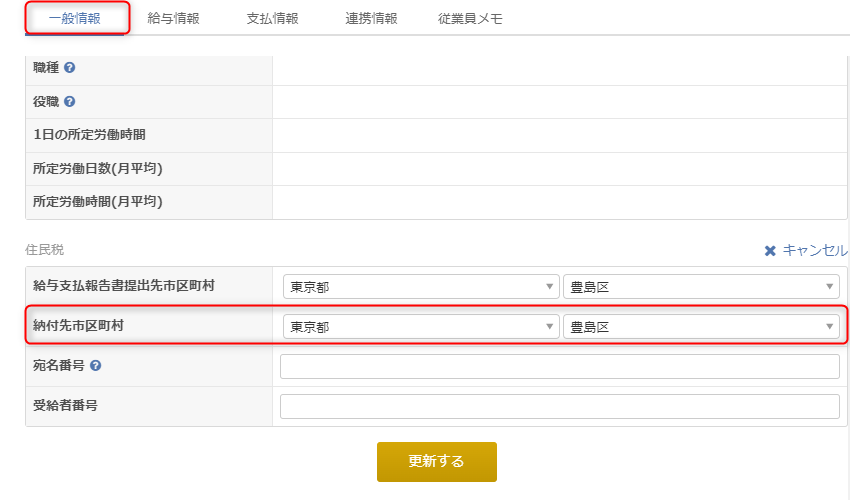Click the help icon beside 役職
The image size is (850, 500).
coord(70,102)
